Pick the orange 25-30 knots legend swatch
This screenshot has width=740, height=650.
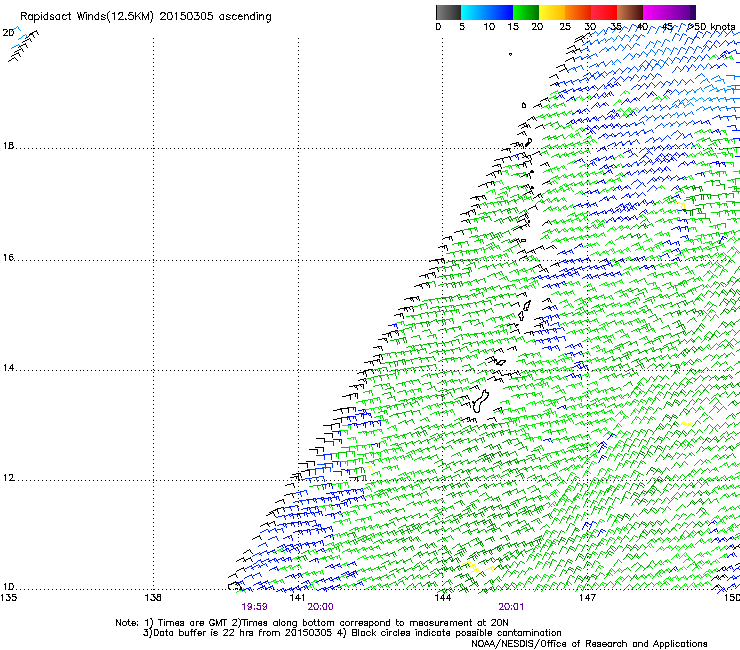(x=578, y=12)
